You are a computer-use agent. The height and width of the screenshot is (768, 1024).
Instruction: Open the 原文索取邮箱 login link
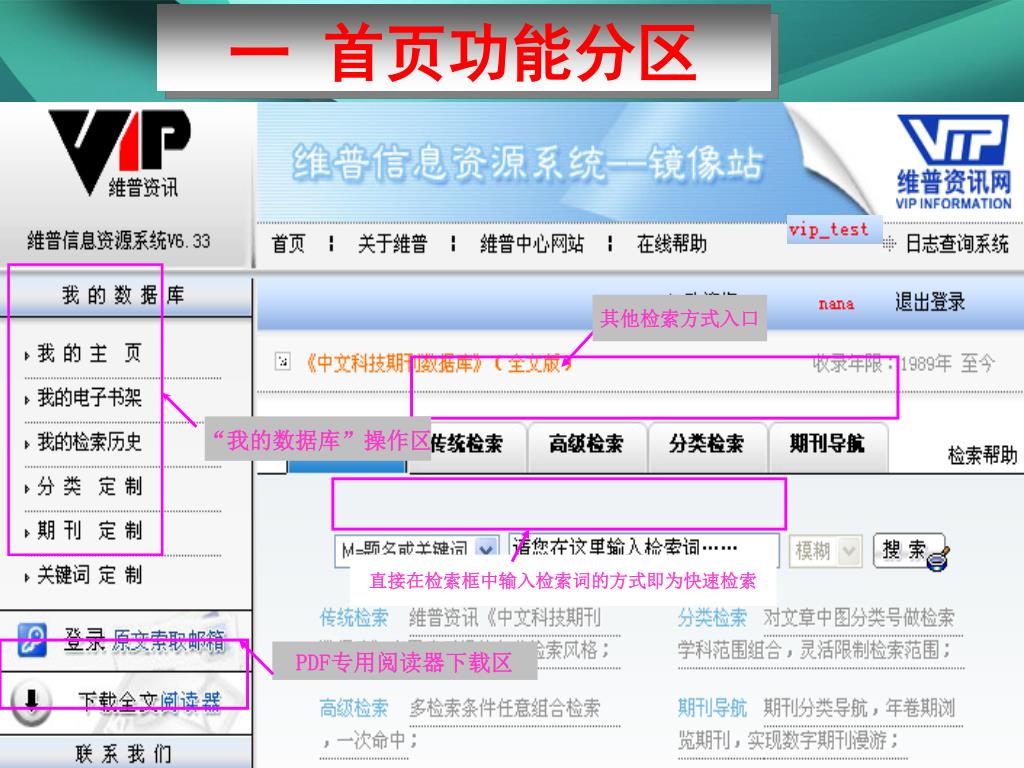point(169,641)
